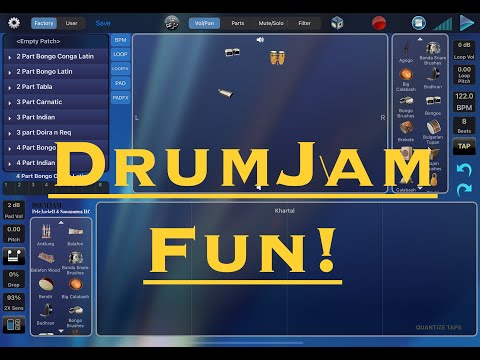This screenshot has width=480, height=360.
Task: Select the bongos icon in the mixer field
Action: coord(232,52)
